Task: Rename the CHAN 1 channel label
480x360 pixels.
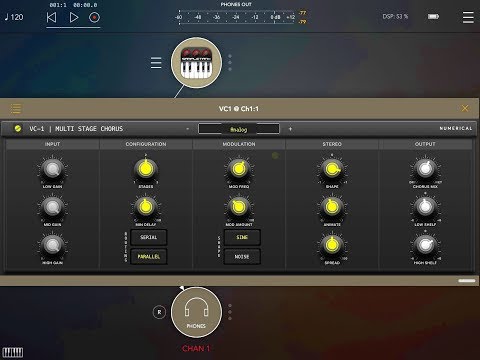Action: click(x=196, y=349)
